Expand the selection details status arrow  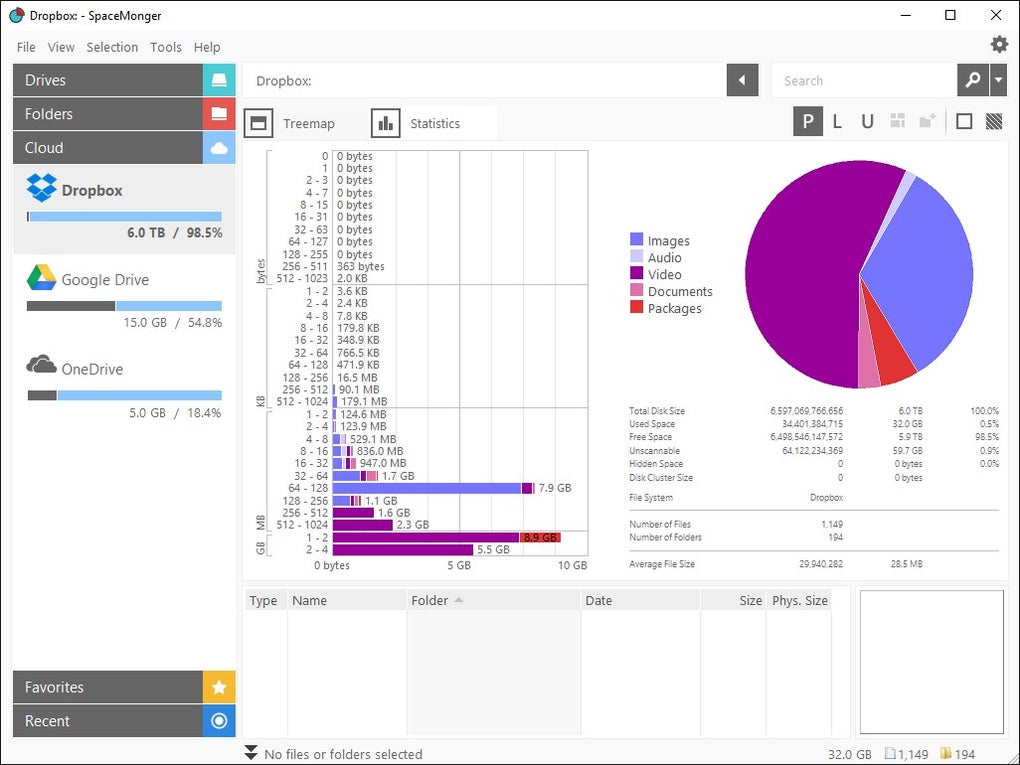click(251, 753)
